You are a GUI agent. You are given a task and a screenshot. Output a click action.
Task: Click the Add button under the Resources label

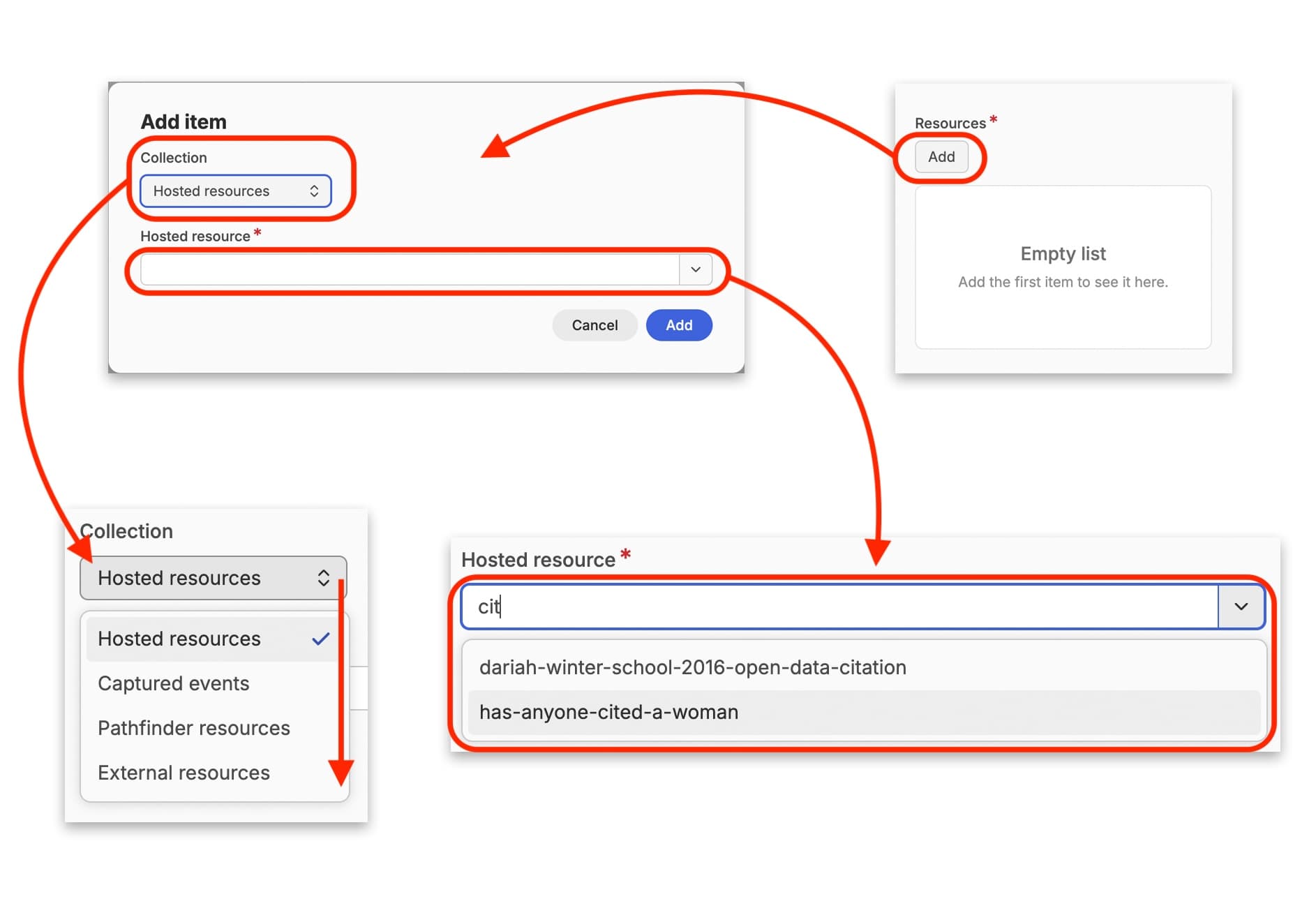click(x=941, y=157)
